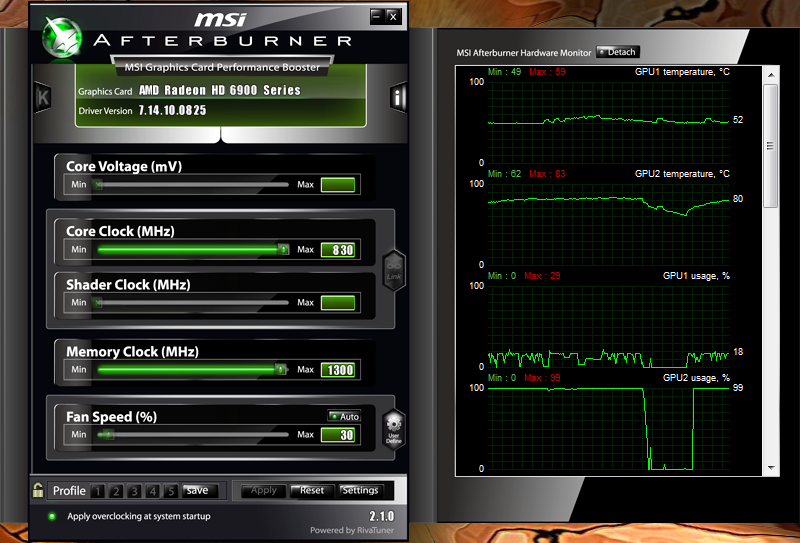This screenshot has height=543, width=800.
Task: Detach the Hardware Monitor window
Action: 617,52
